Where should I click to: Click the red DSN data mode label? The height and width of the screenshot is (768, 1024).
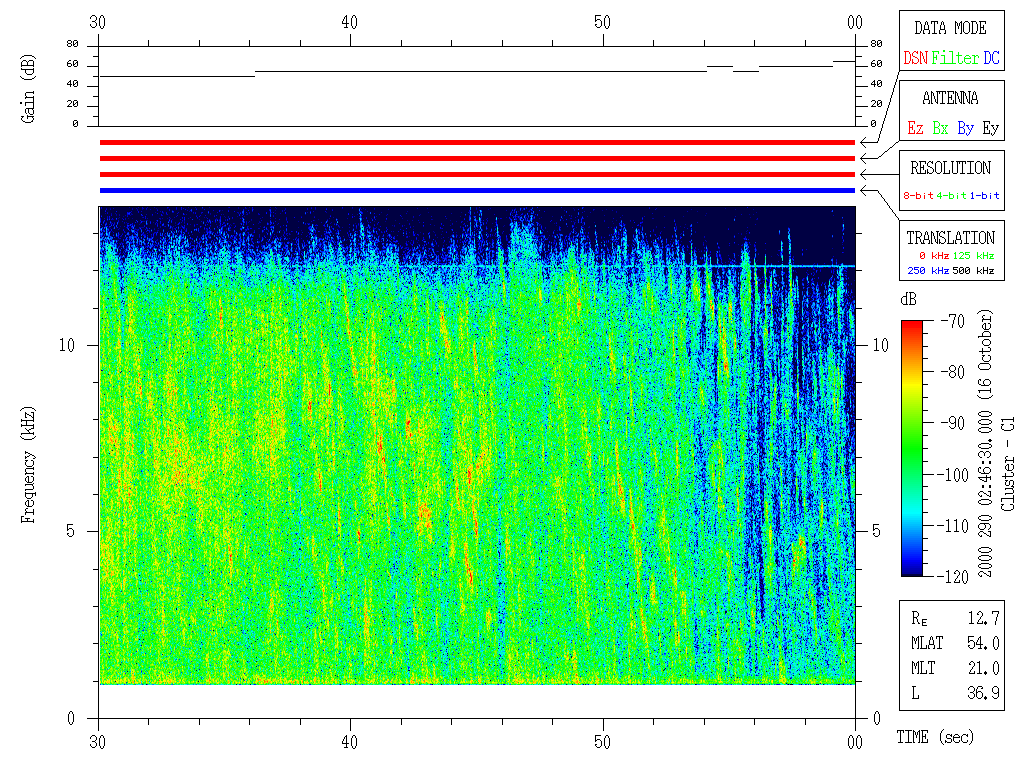915,58
